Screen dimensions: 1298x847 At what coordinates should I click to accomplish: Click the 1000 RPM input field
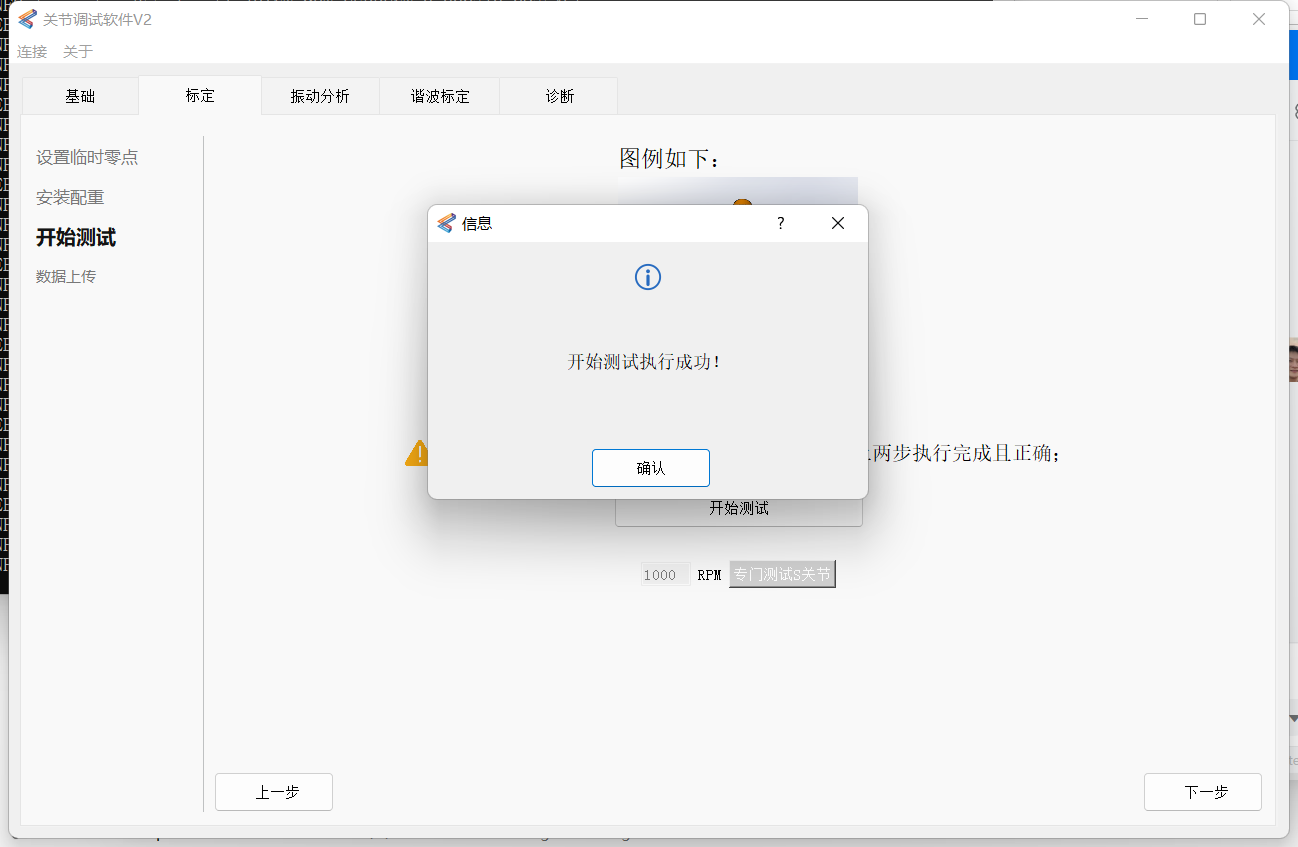coord(665,575)
